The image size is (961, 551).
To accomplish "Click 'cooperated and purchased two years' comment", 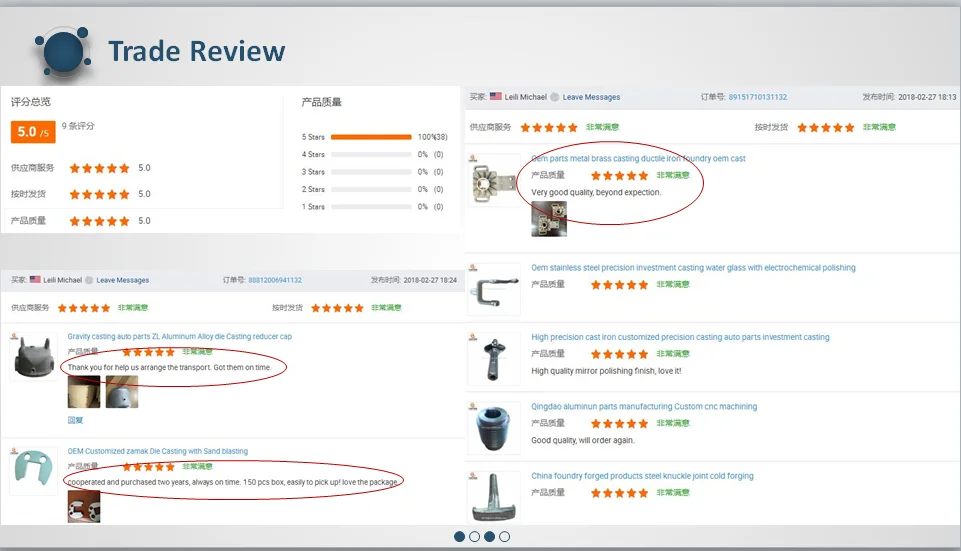I will point(233,482).
